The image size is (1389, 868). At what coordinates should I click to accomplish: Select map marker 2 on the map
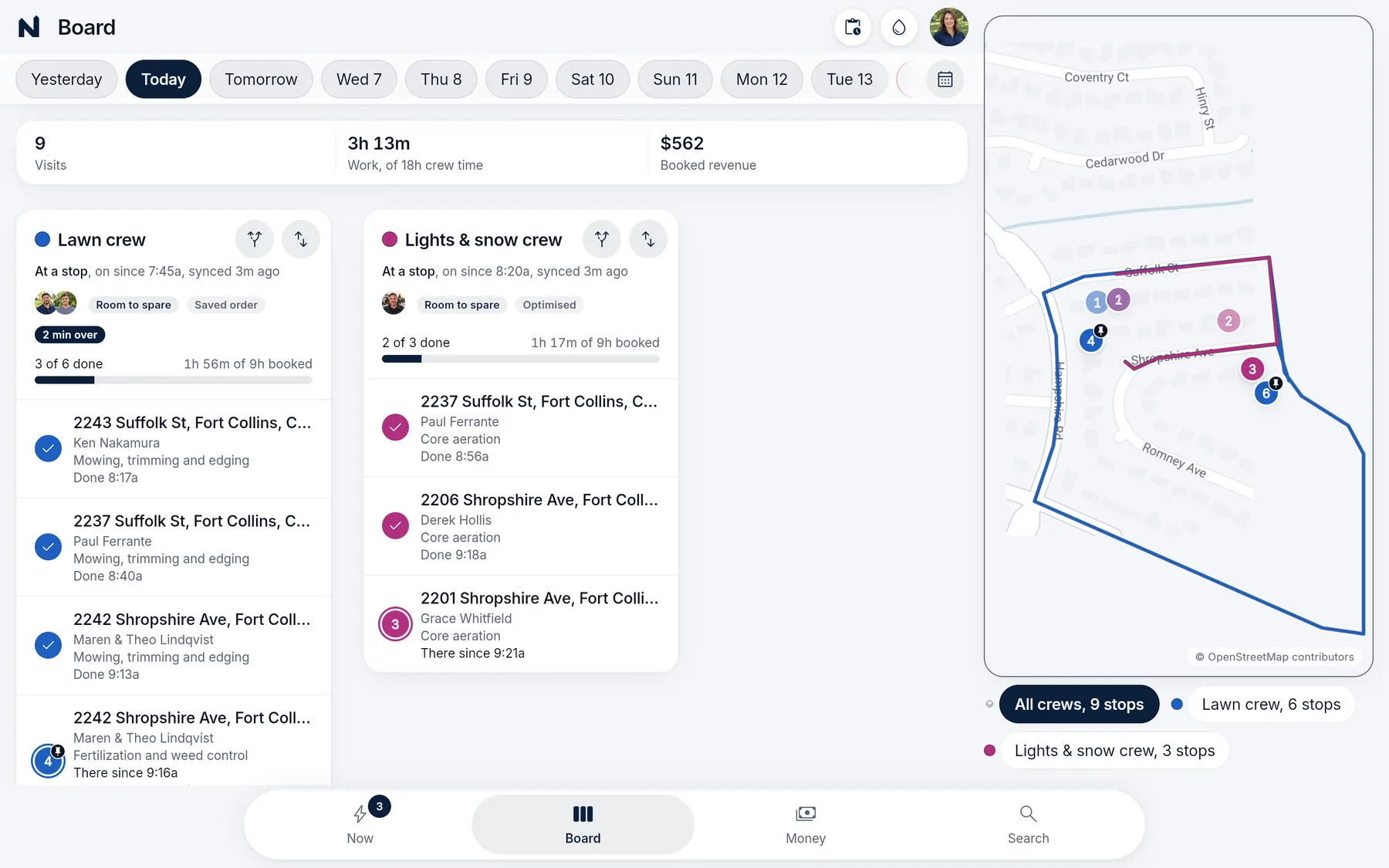1228,321
